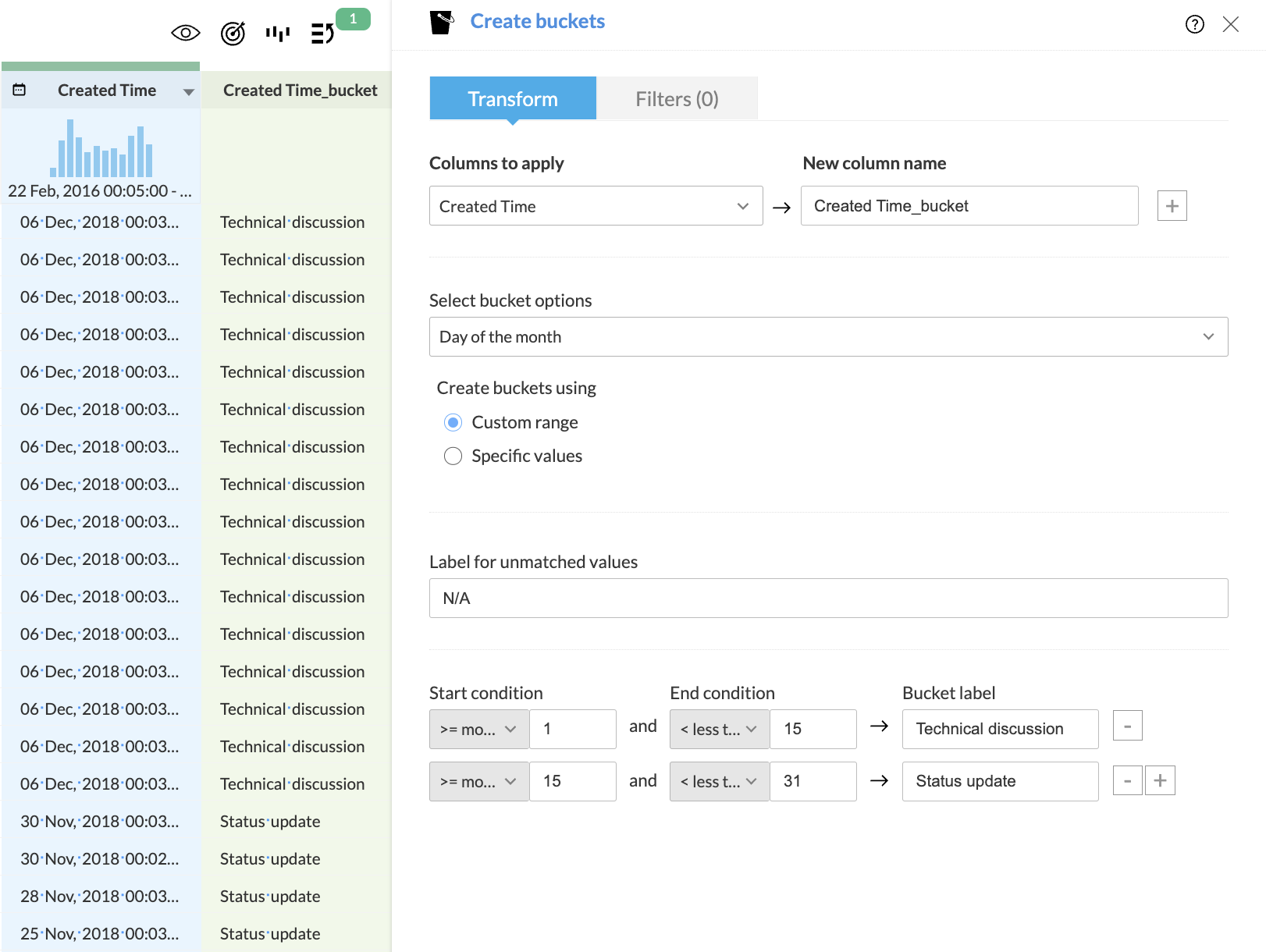Open the Columns to apply dropdown
The width and height of the screenshot is (1266, 952).
596,206
